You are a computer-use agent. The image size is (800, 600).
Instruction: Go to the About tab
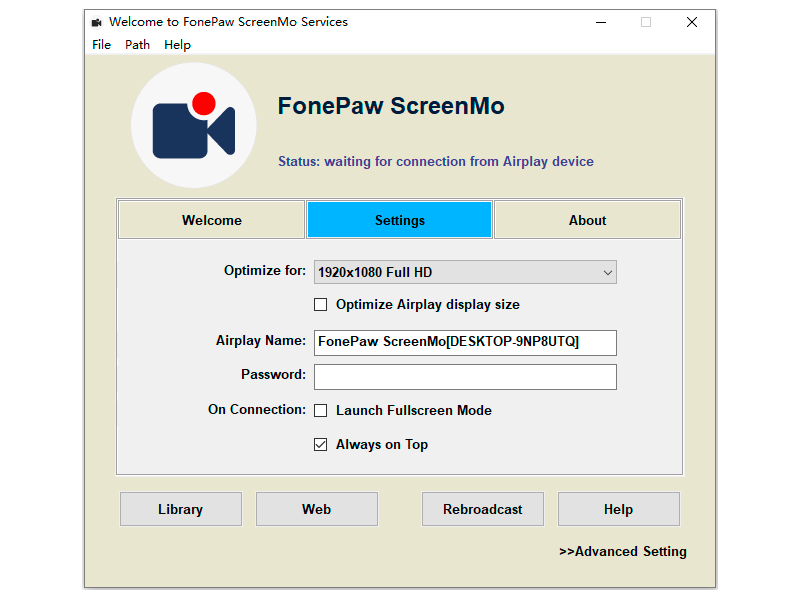point(587,220)
